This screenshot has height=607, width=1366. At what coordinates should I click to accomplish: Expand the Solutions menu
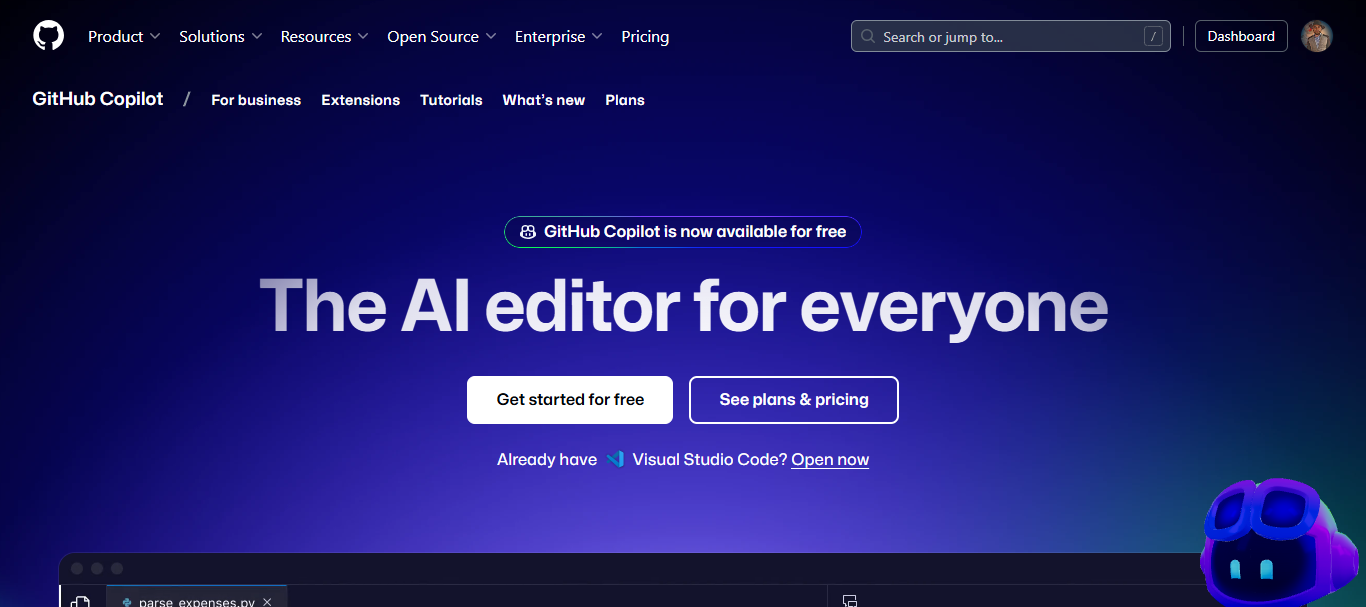221,36
